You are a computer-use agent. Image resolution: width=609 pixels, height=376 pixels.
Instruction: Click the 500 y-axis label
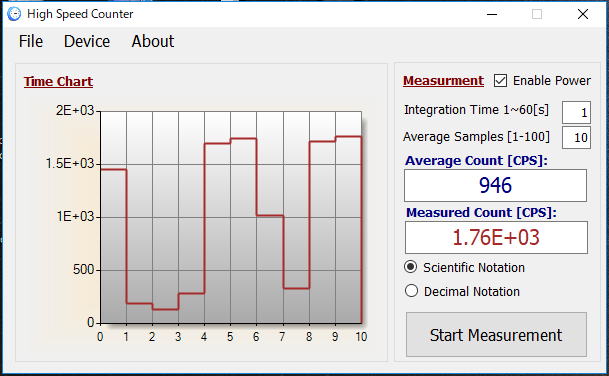[x=84, y=270]
